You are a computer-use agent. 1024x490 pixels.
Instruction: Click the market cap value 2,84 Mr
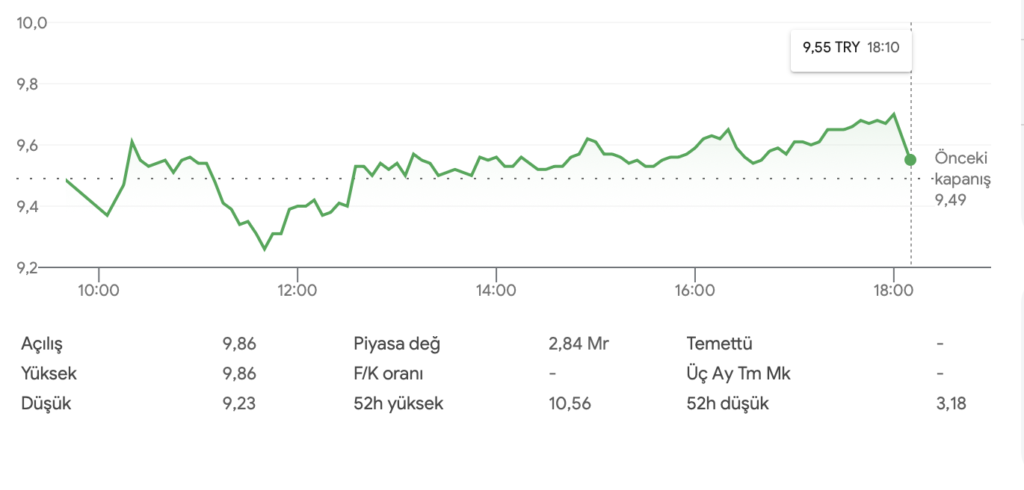(578, 344)
